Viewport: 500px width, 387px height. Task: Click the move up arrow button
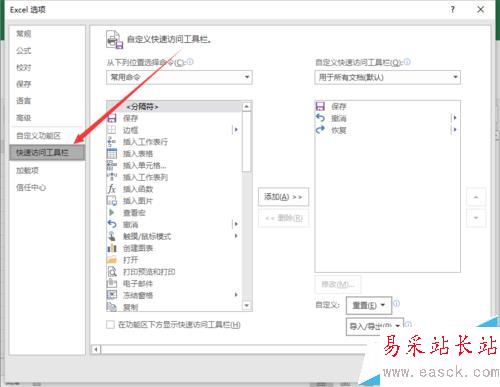point(476,197)
